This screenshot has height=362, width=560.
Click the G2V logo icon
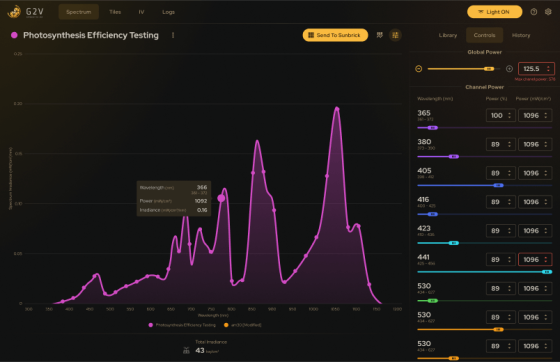(x=14, y=12)
